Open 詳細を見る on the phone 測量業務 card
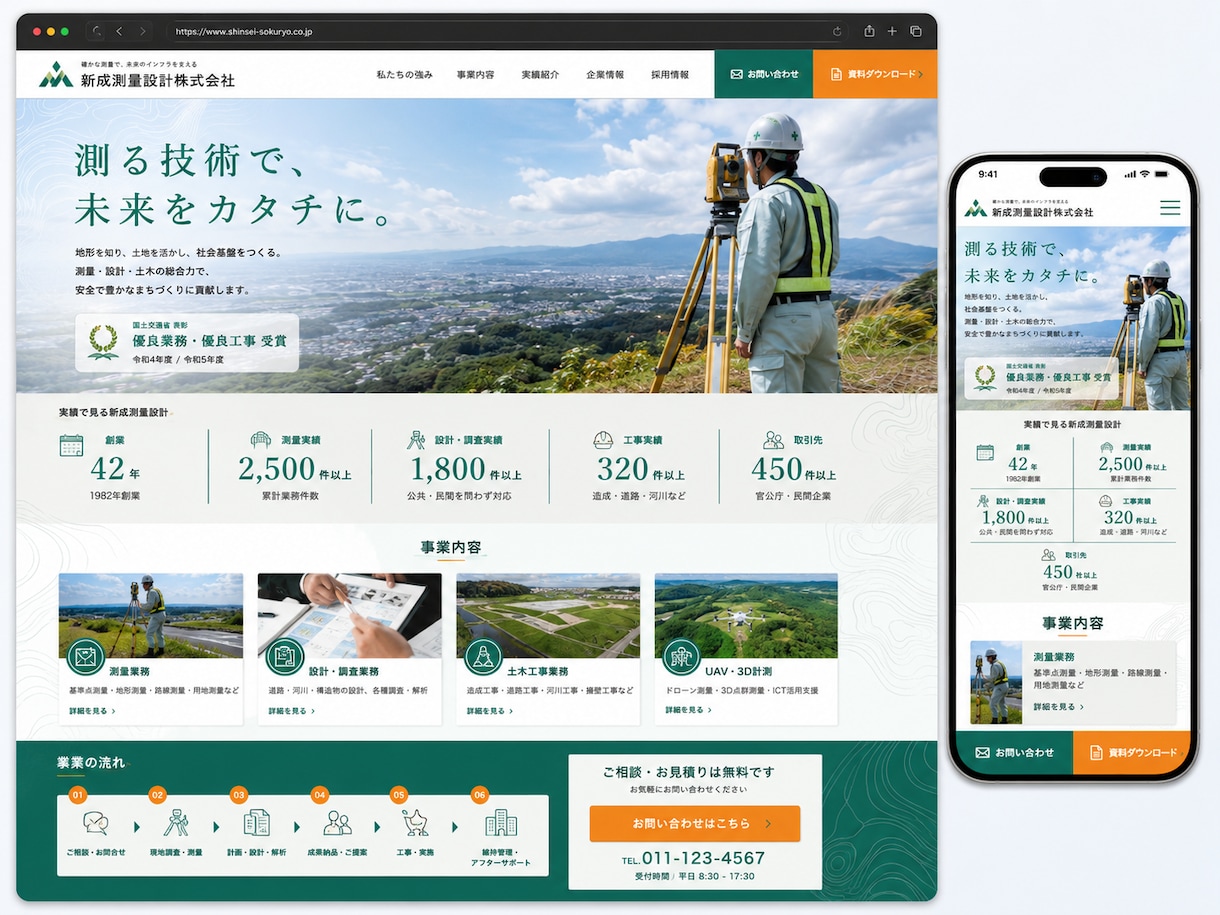This screenshot has height=915, width=1220. coord(1058,706)
